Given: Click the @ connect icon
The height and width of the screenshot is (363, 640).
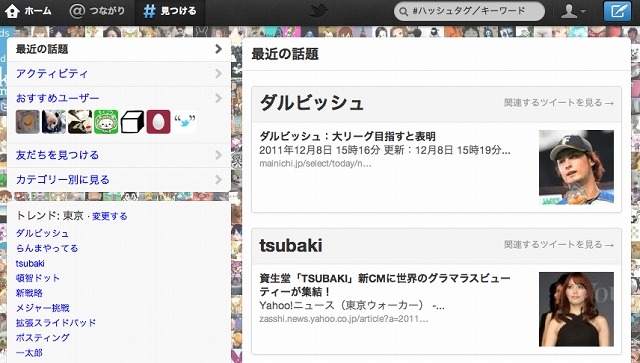Looking at the screenshot, I should coord(77,11).
